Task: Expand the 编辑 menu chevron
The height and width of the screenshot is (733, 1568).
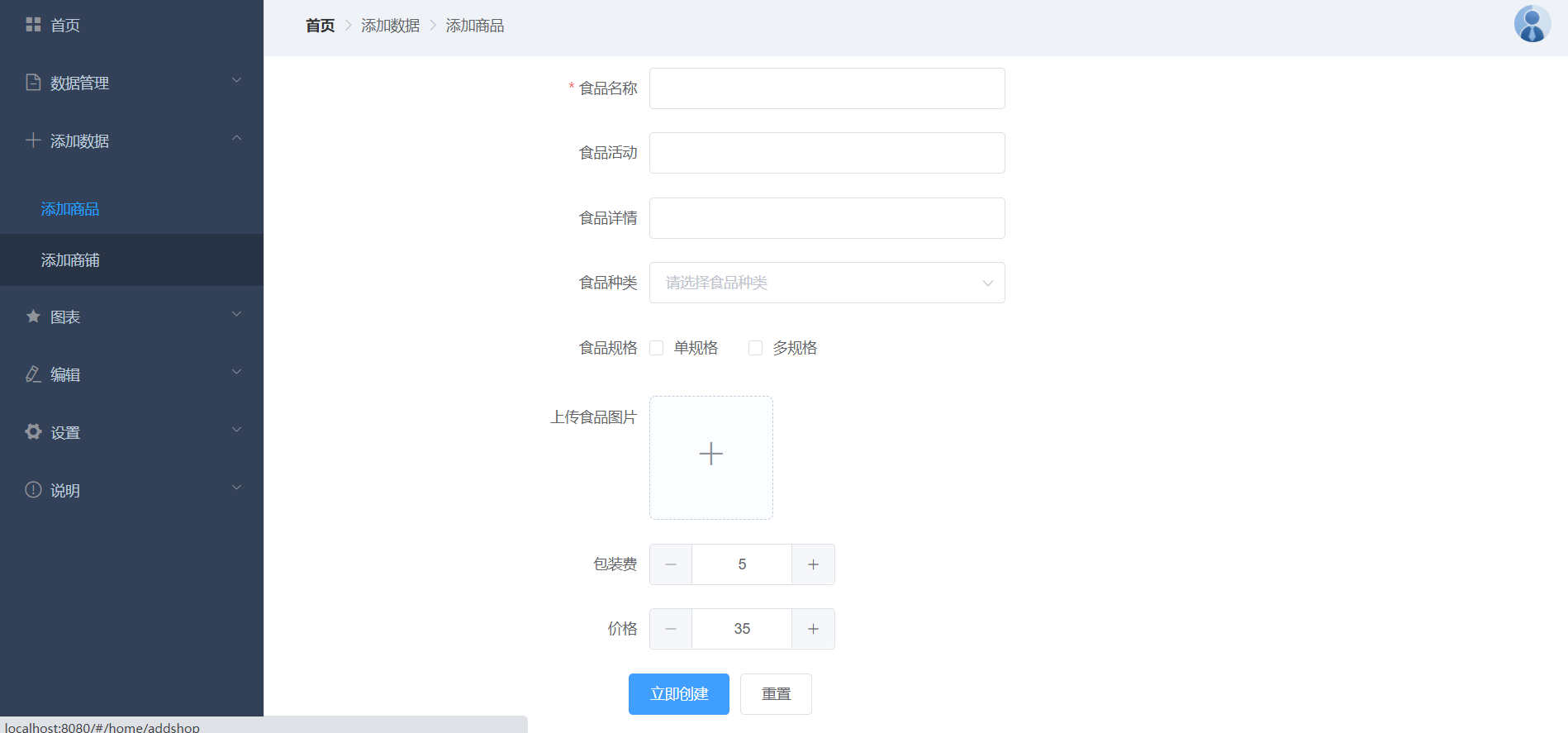Action: click(236, 372)
